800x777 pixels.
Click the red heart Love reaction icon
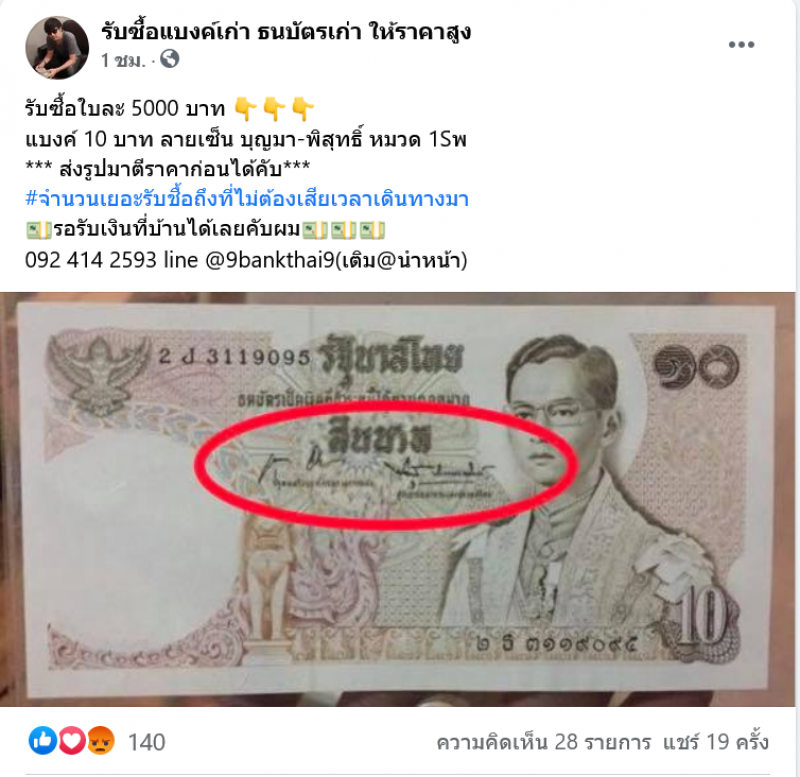tap(71, 740)
